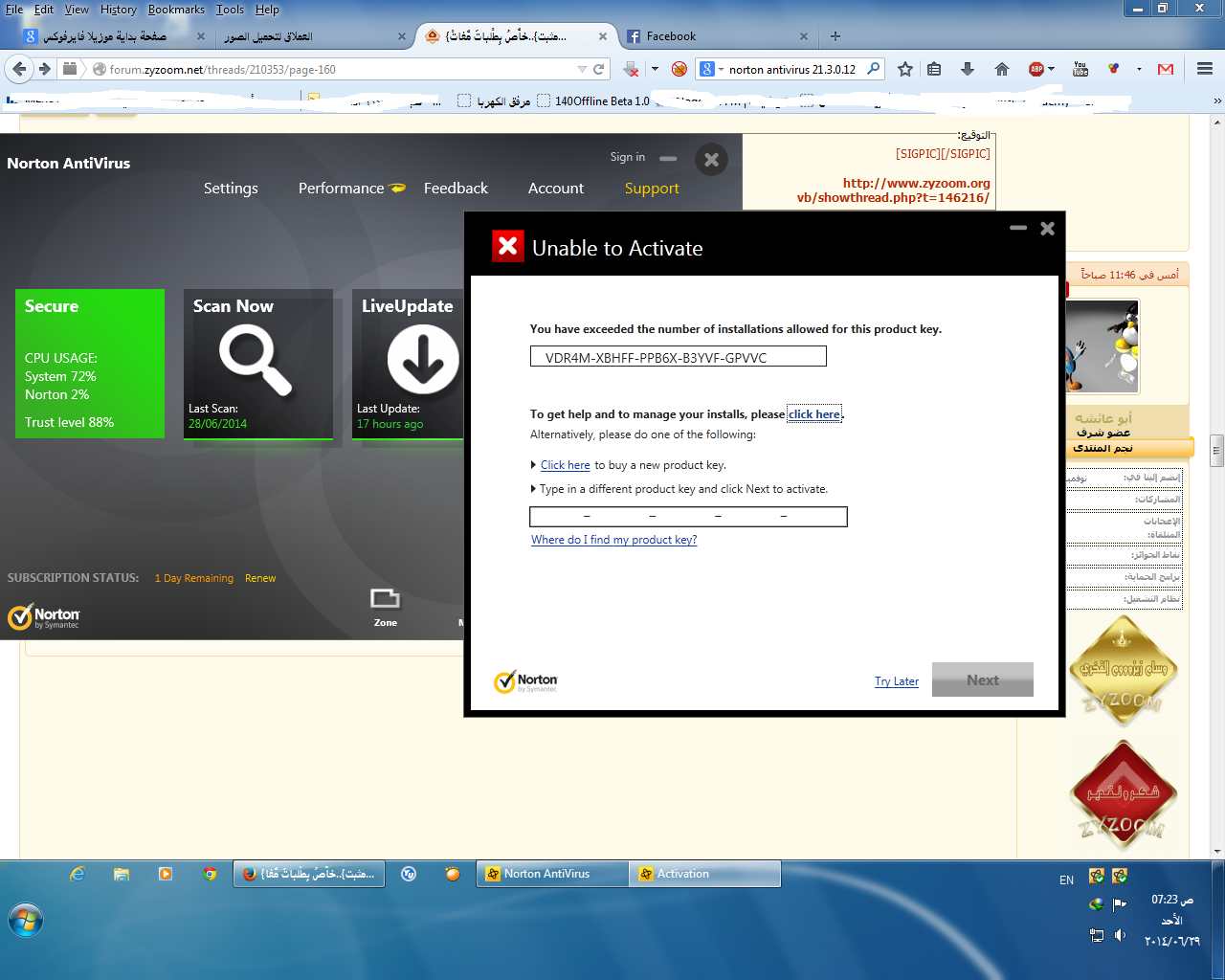Click the new product key input field
The height and width of the screenshot is (980, 1225).
(x=688, y=517)
